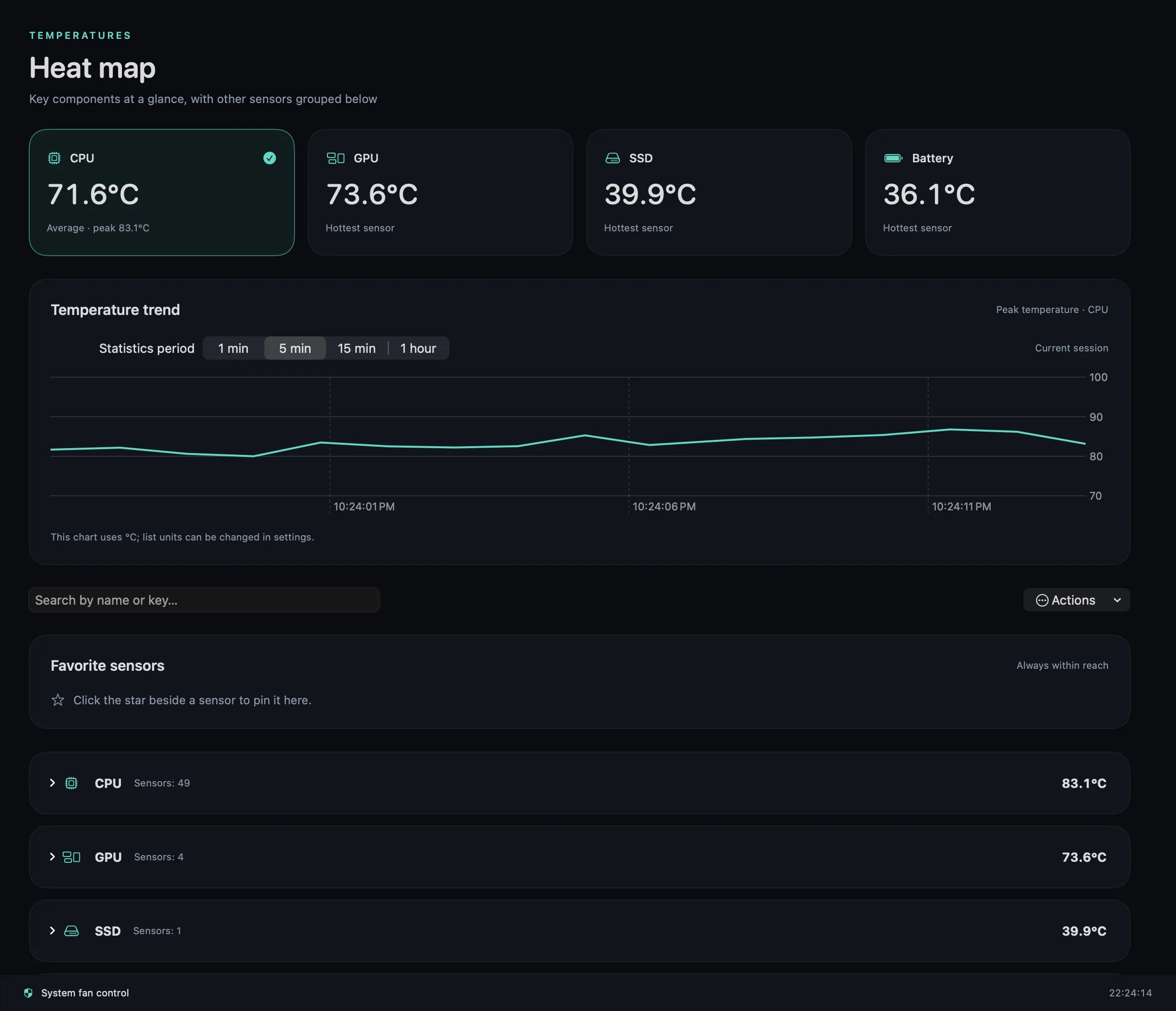Click System fan control in status bar

coord(85,993)
